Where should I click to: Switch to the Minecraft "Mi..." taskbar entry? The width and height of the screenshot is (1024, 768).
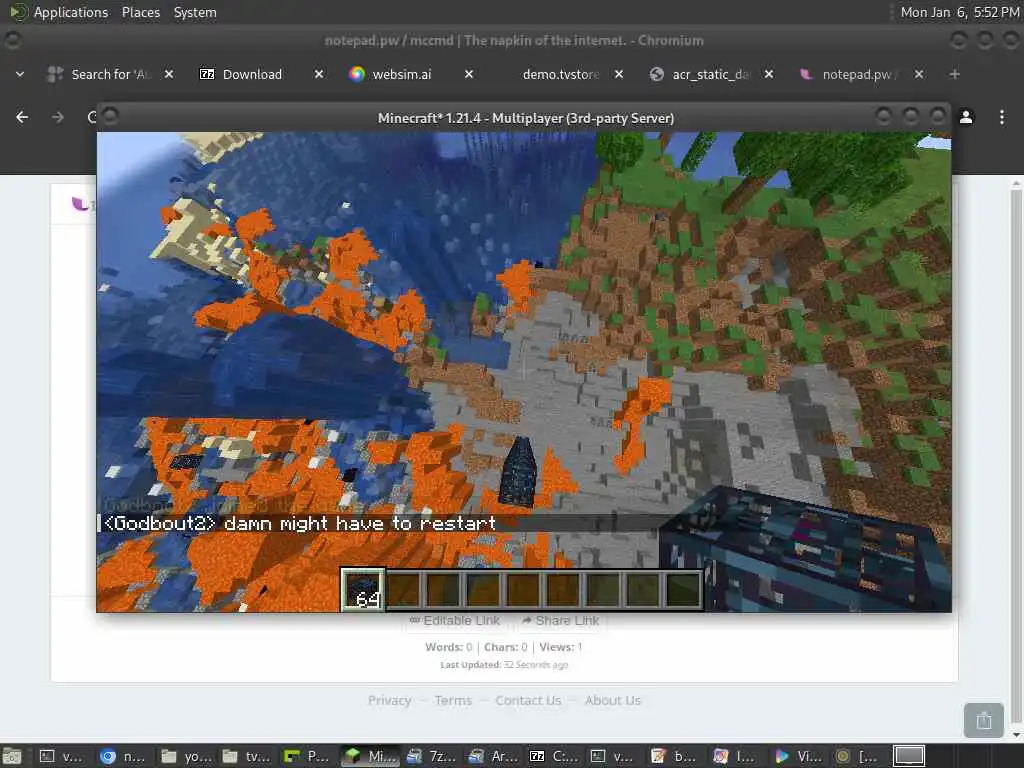370,756
